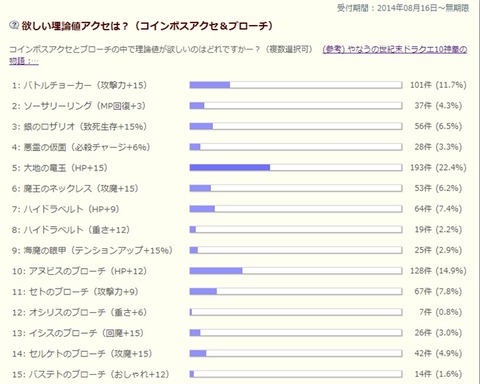Click the question mark icon beside poll title

[x=14, y=25]
